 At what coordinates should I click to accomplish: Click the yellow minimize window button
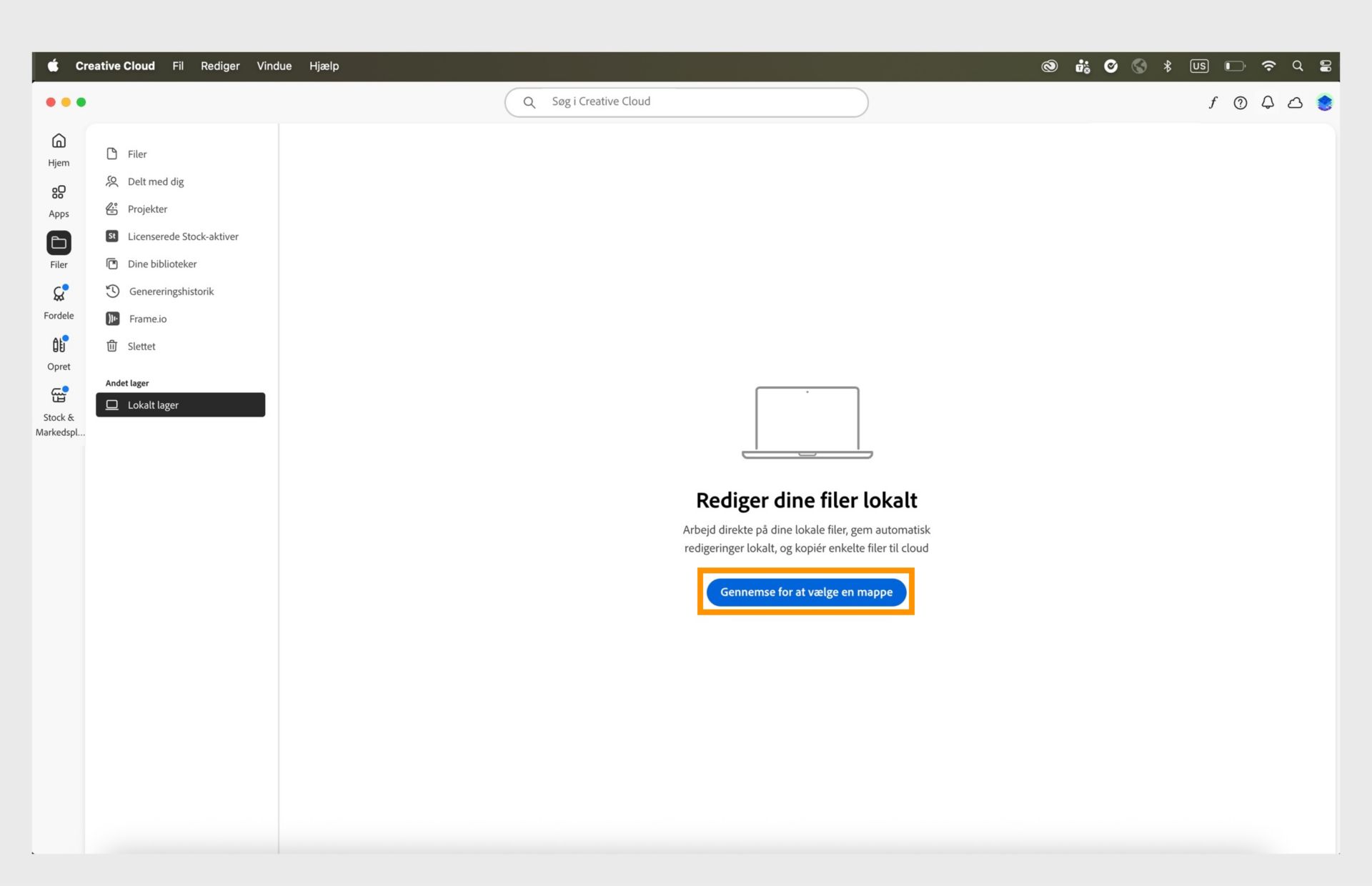(x=66, y=102)
